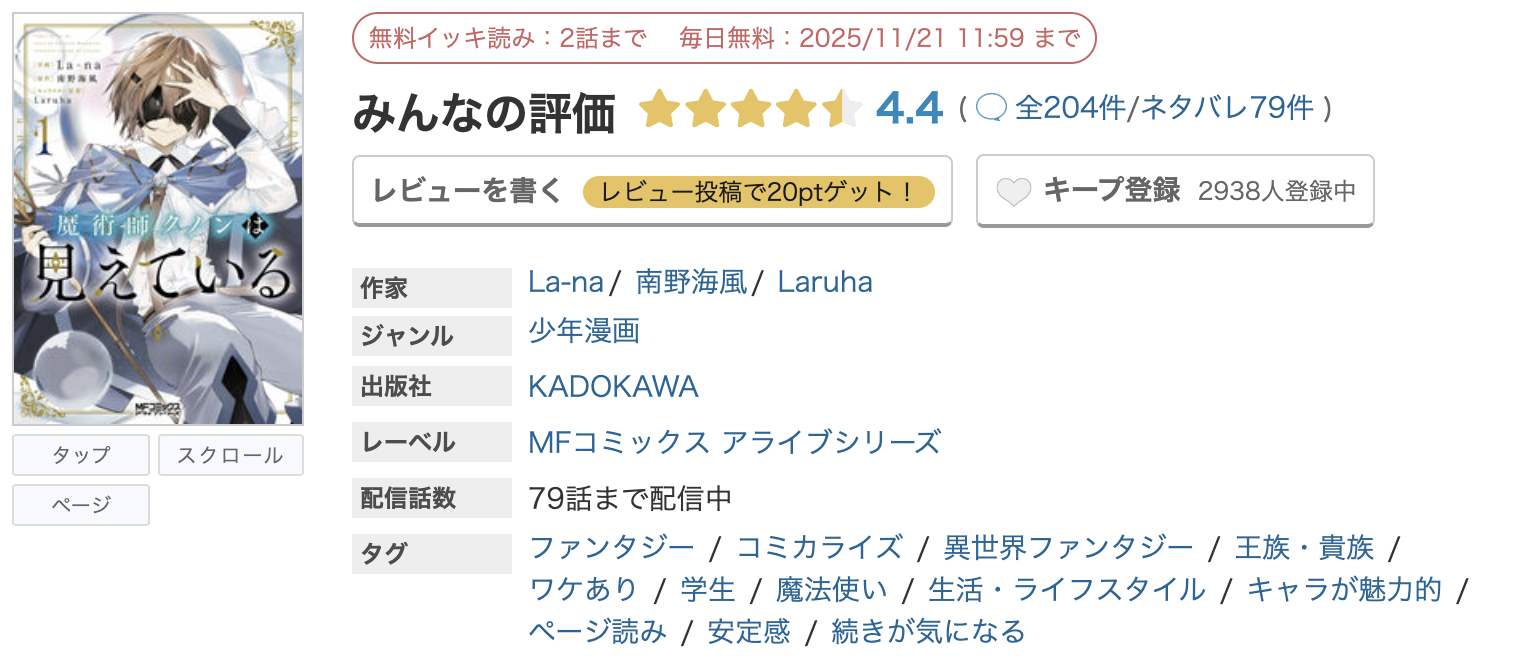Switch to the タップ reading mode

[x=80, y=455]
